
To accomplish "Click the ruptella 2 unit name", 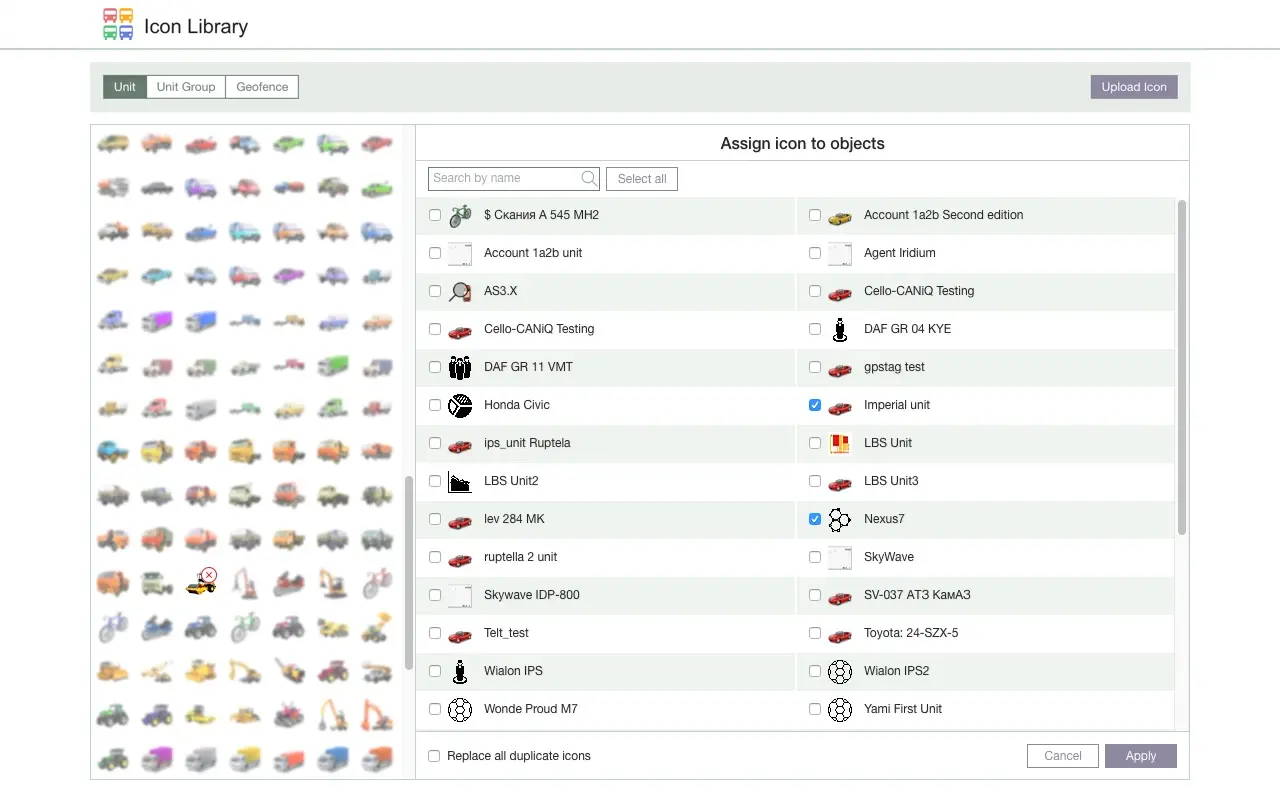I will tap(521, 557).
